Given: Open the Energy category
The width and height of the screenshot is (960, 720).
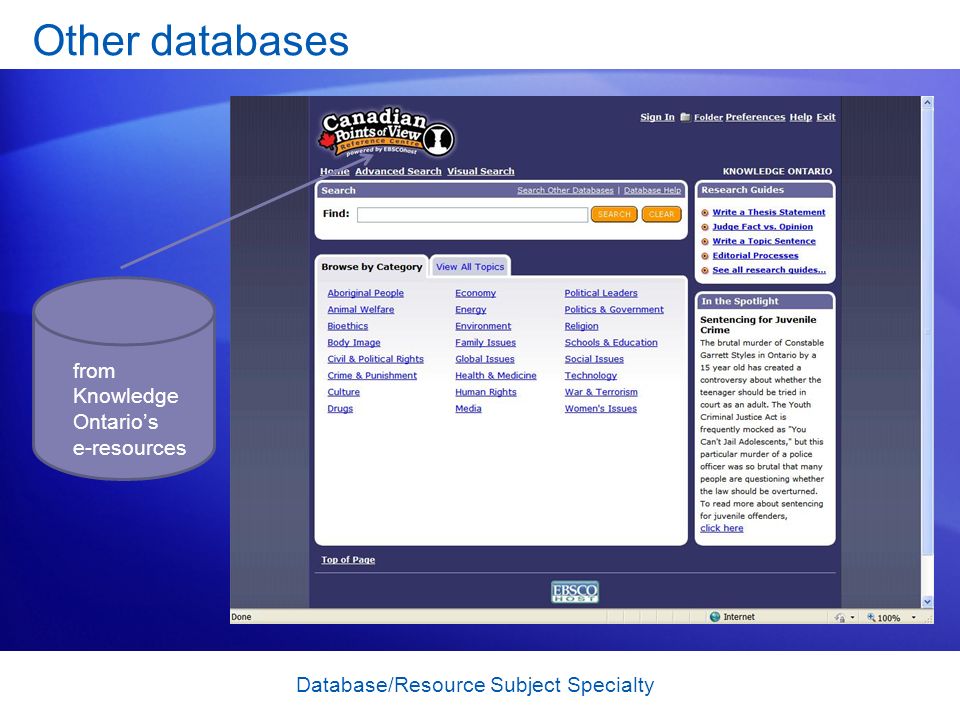Looking at the screenshot, I should coord(471,310).
